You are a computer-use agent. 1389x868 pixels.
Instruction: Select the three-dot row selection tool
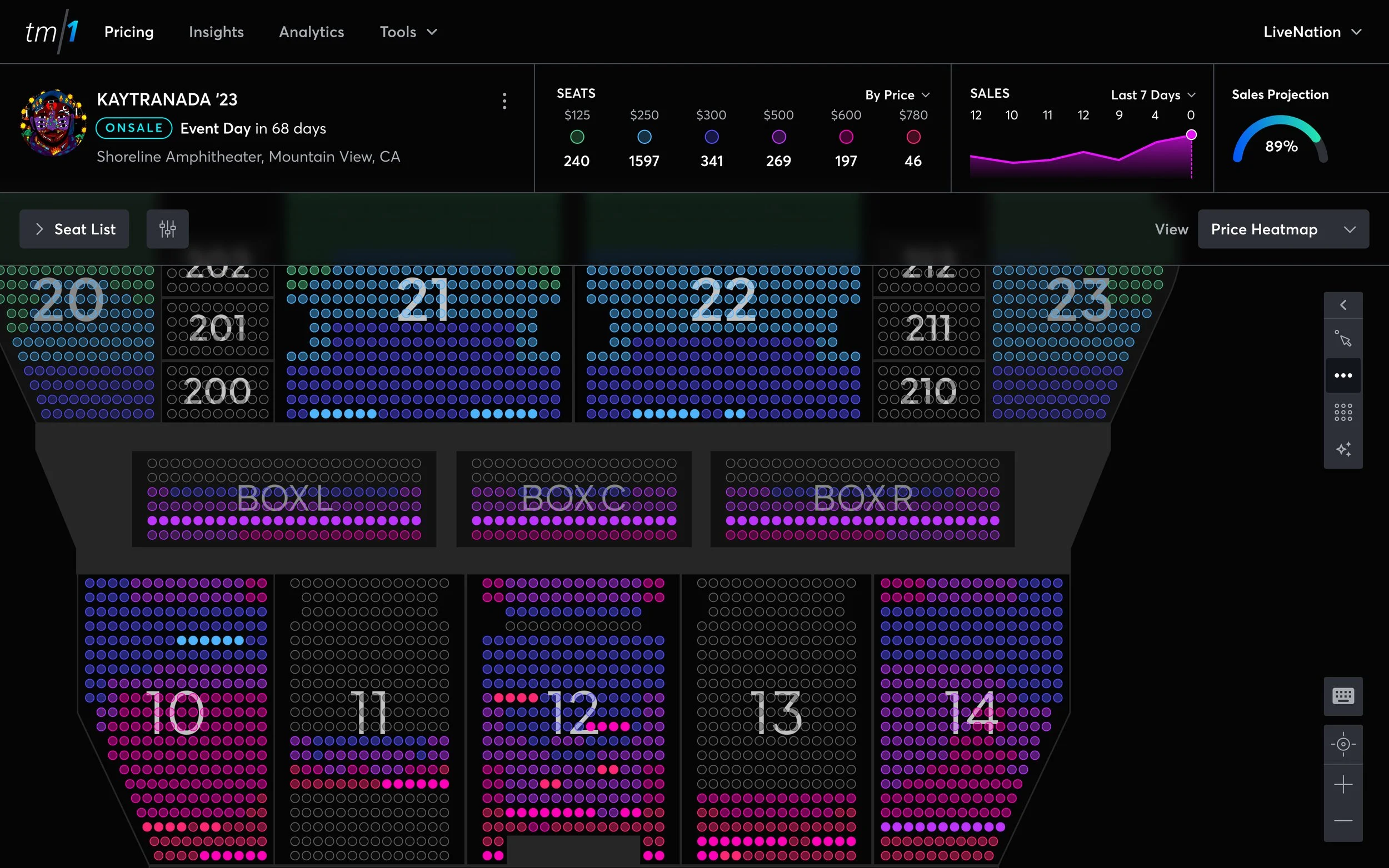click(1342, 375)
